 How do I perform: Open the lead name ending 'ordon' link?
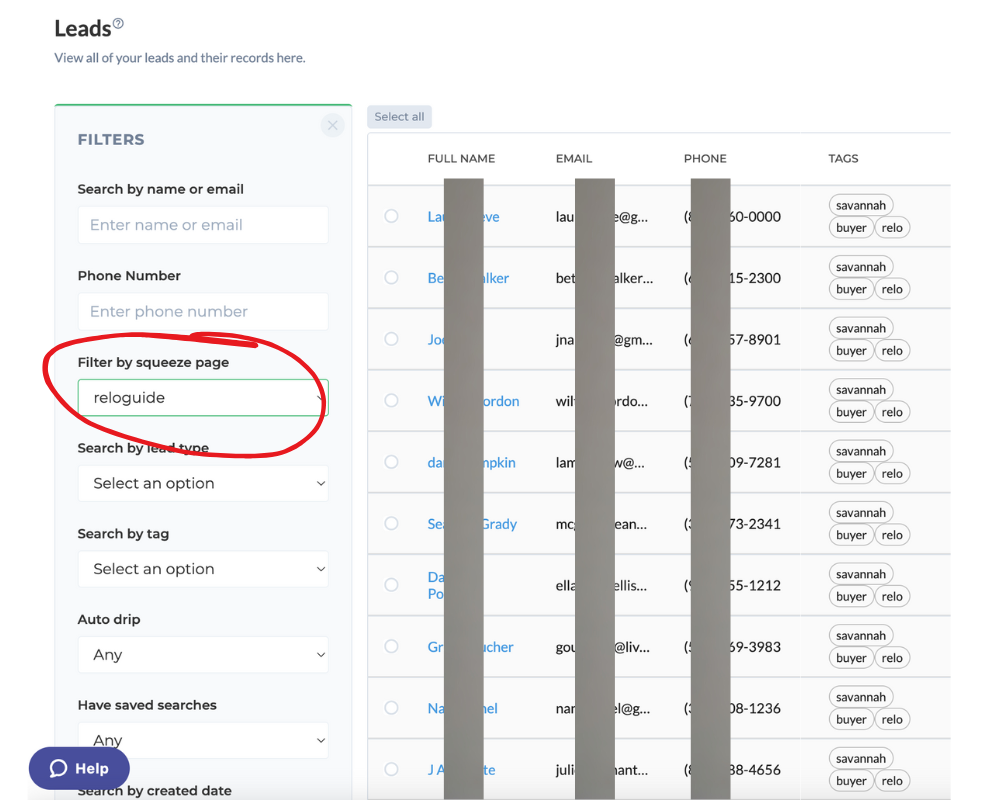pos(473,401)
